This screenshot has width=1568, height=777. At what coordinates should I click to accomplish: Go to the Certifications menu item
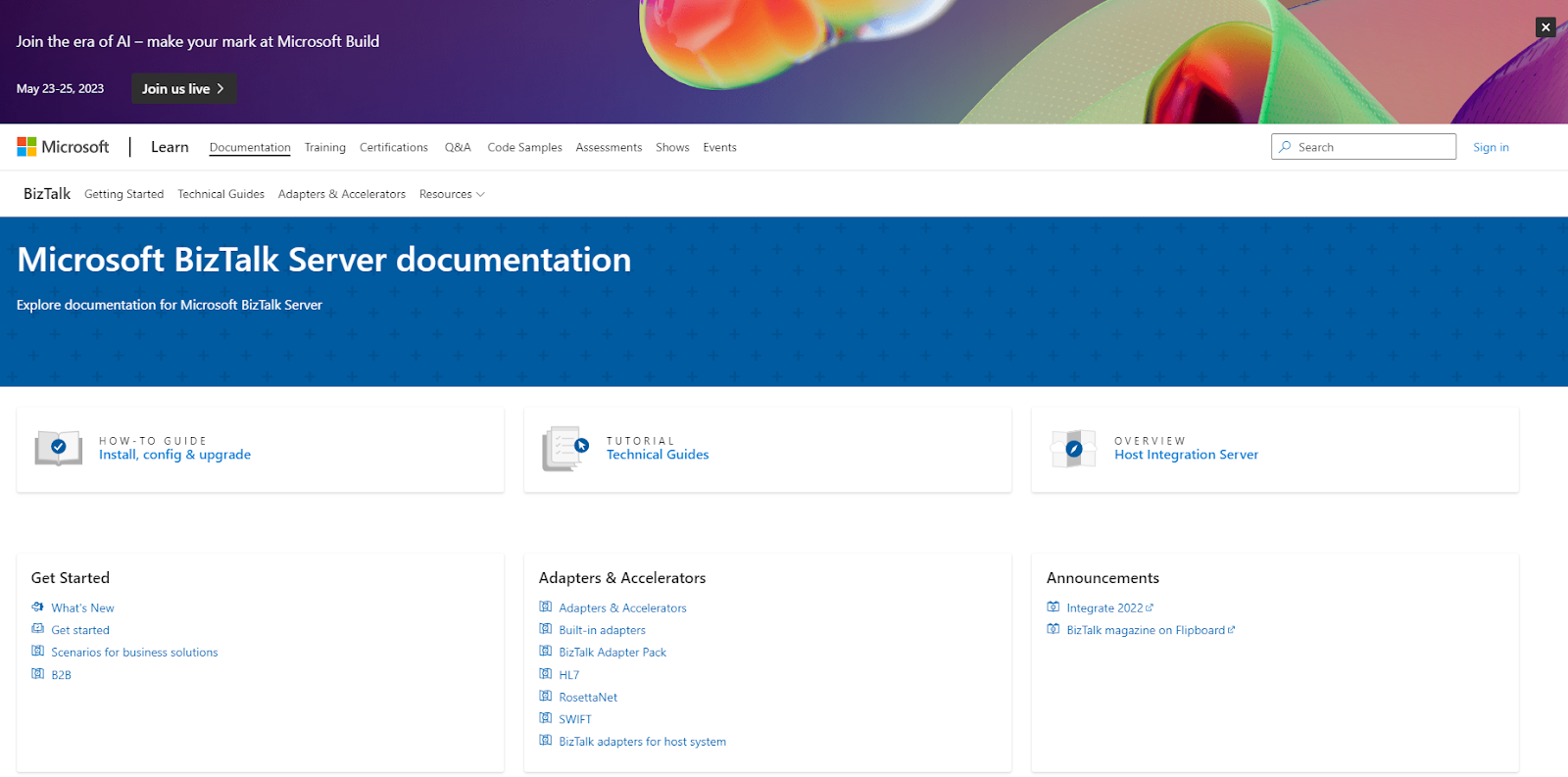[x=393, y=147]
